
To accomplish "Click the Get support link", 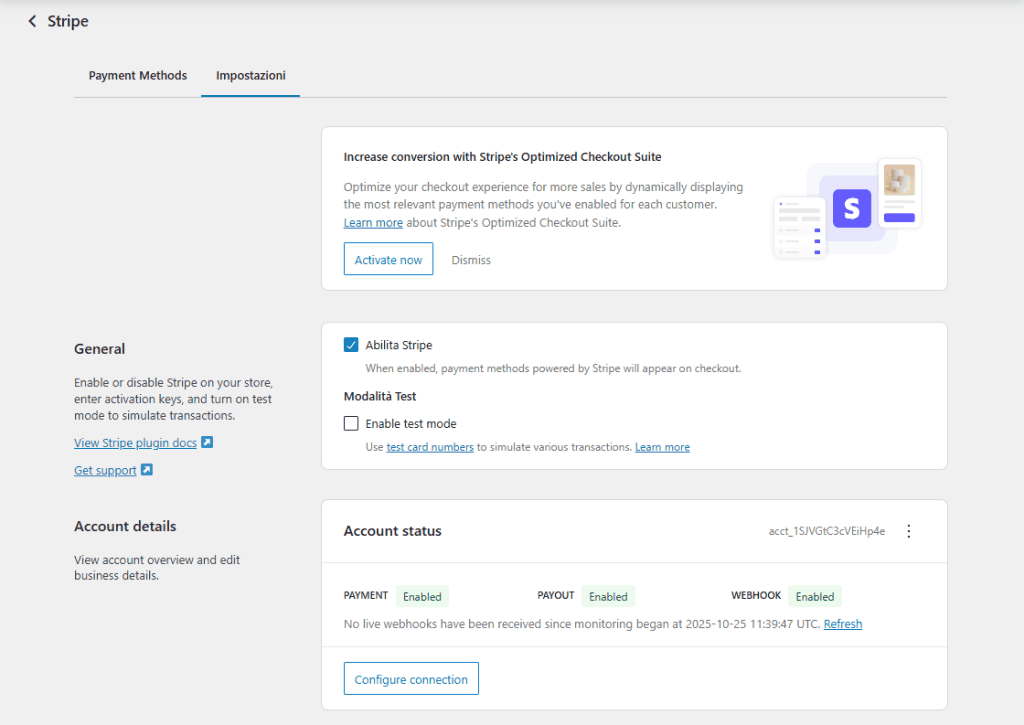I will [105, 470].
